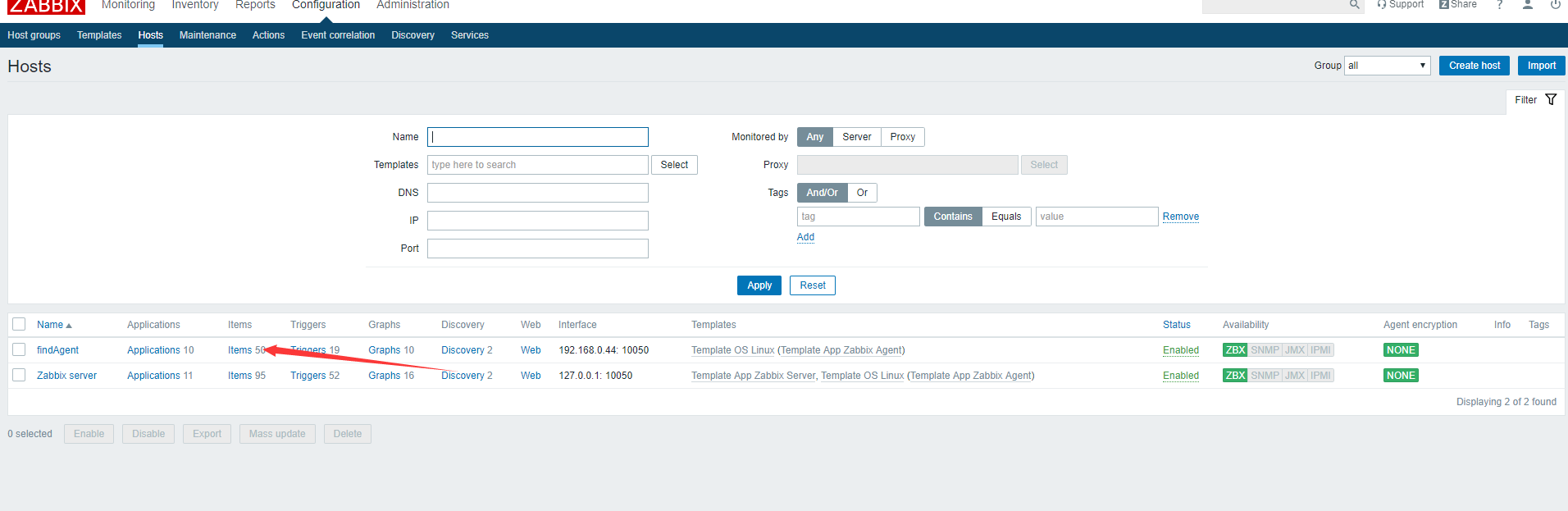This screenshot has height=511, width=1568.
Task: Tick the findAgent row checkbox
Action: click(x=19, y=349)
